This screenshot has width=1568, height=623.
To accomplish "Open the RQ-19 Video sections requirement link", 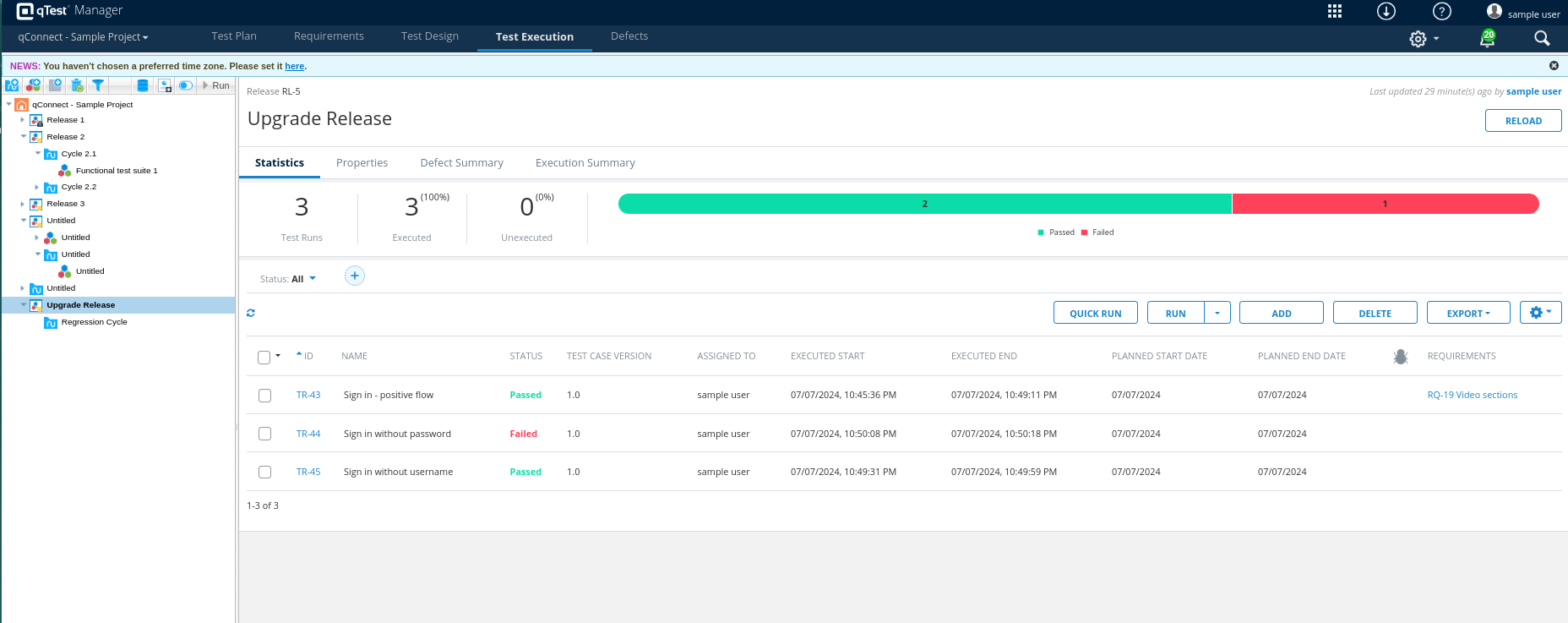I will click(1472, 395).
